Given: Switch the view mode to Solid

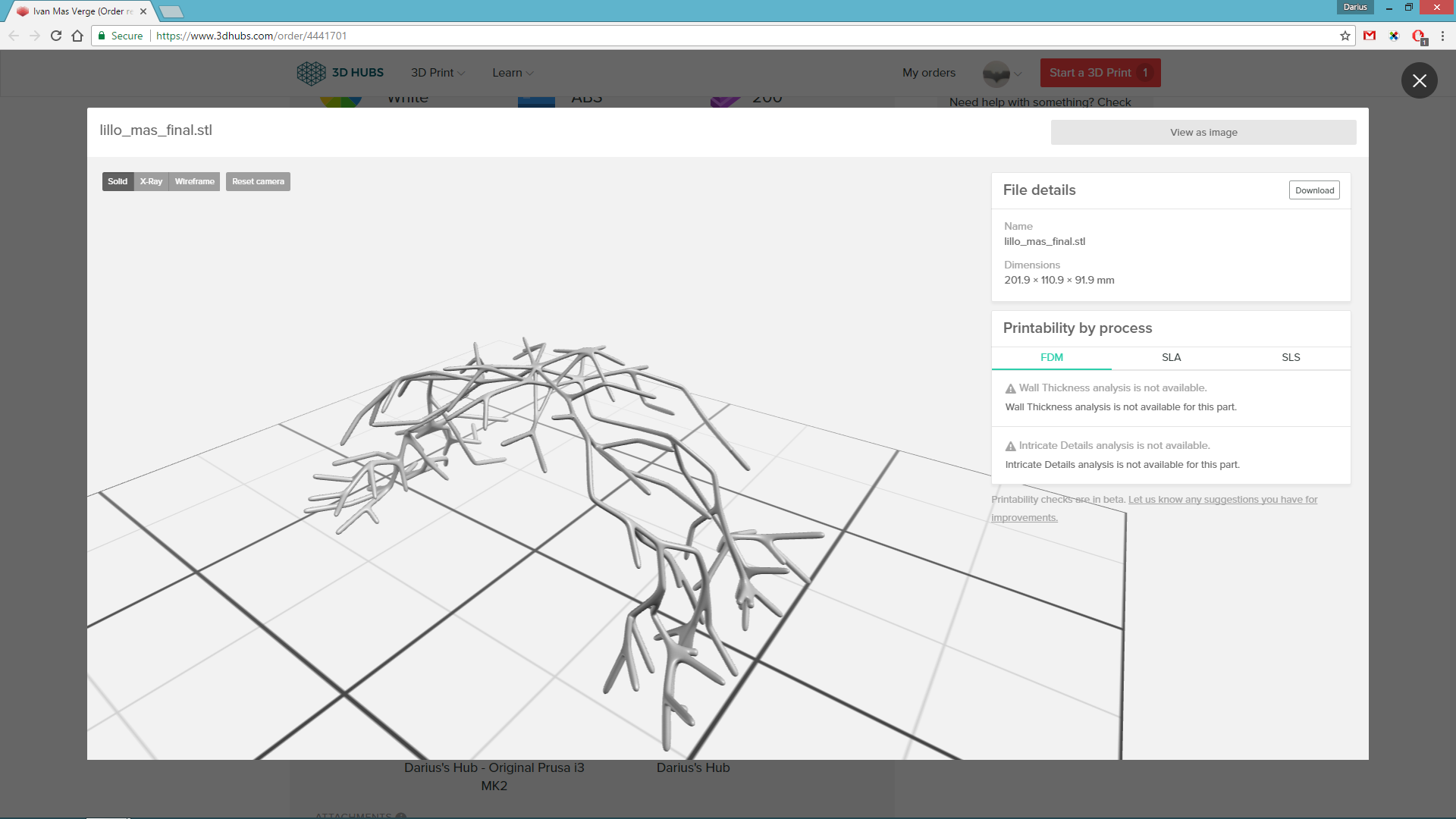Looking at the screenshot, I should [118, 181].
